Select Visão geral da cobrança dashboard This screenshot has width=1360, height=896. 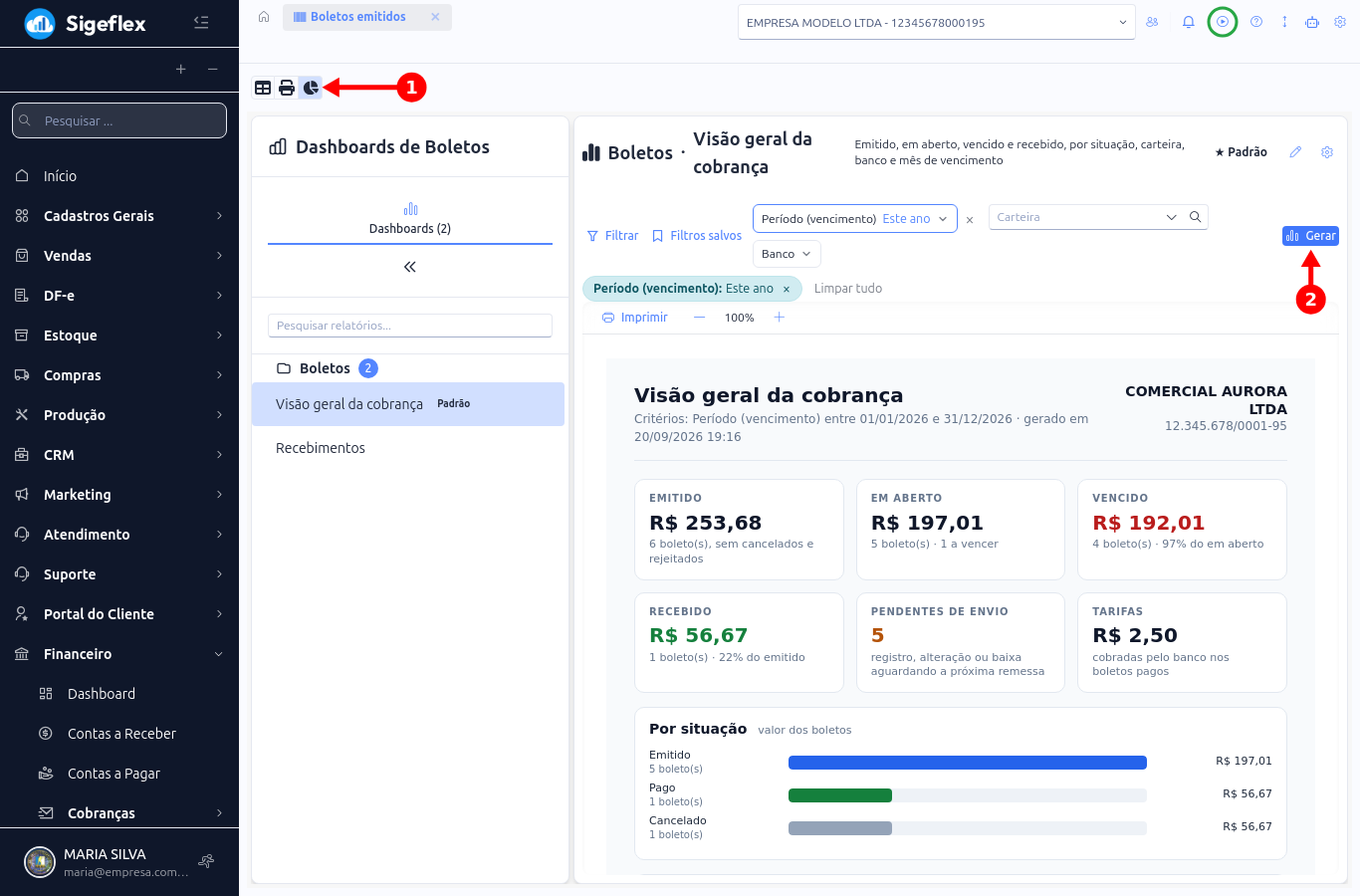tap(408, 404)
